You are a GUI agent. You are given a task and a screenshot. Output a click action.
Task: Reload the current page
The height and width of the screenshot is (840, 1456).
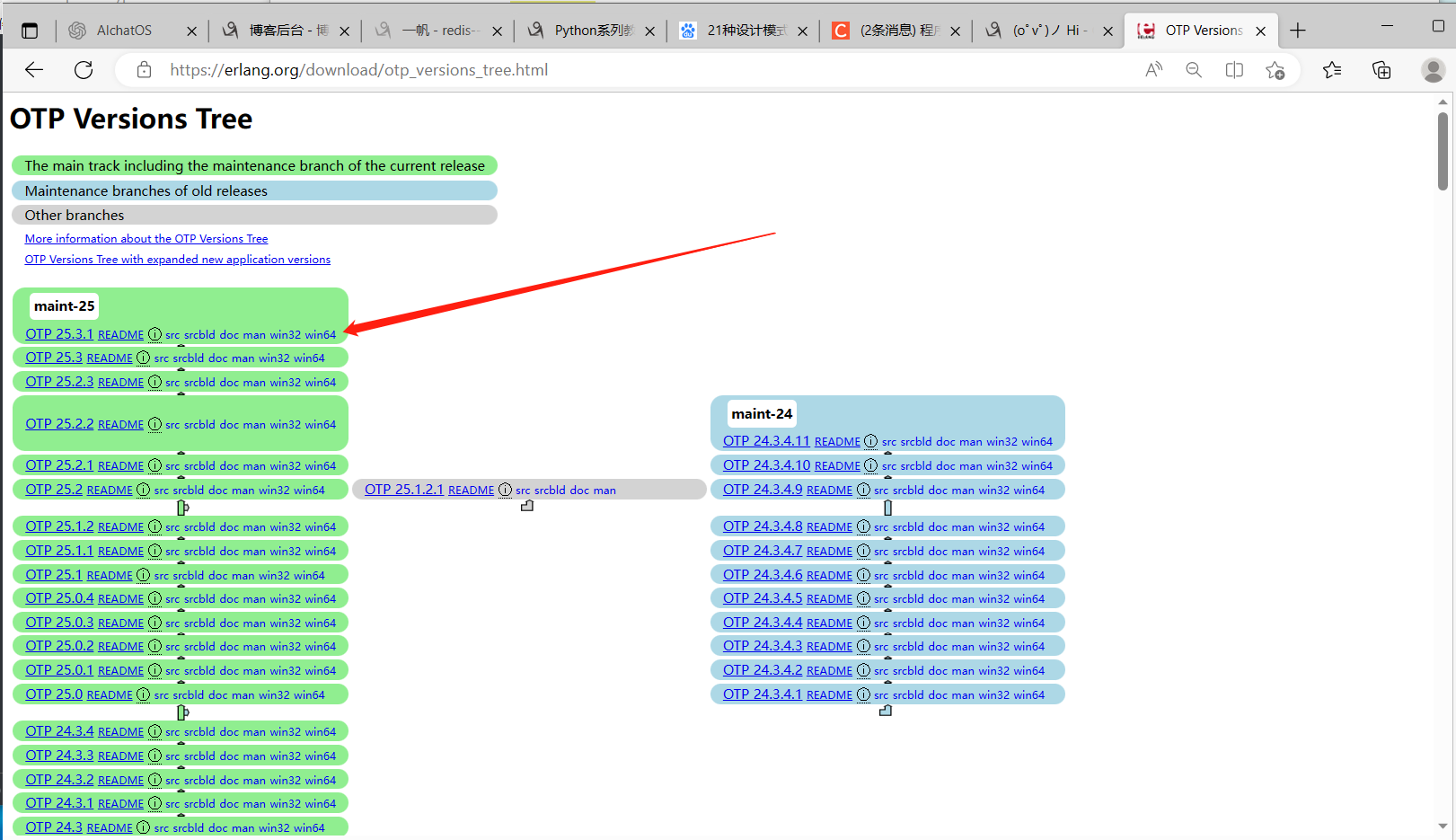(x=84, y=70)
